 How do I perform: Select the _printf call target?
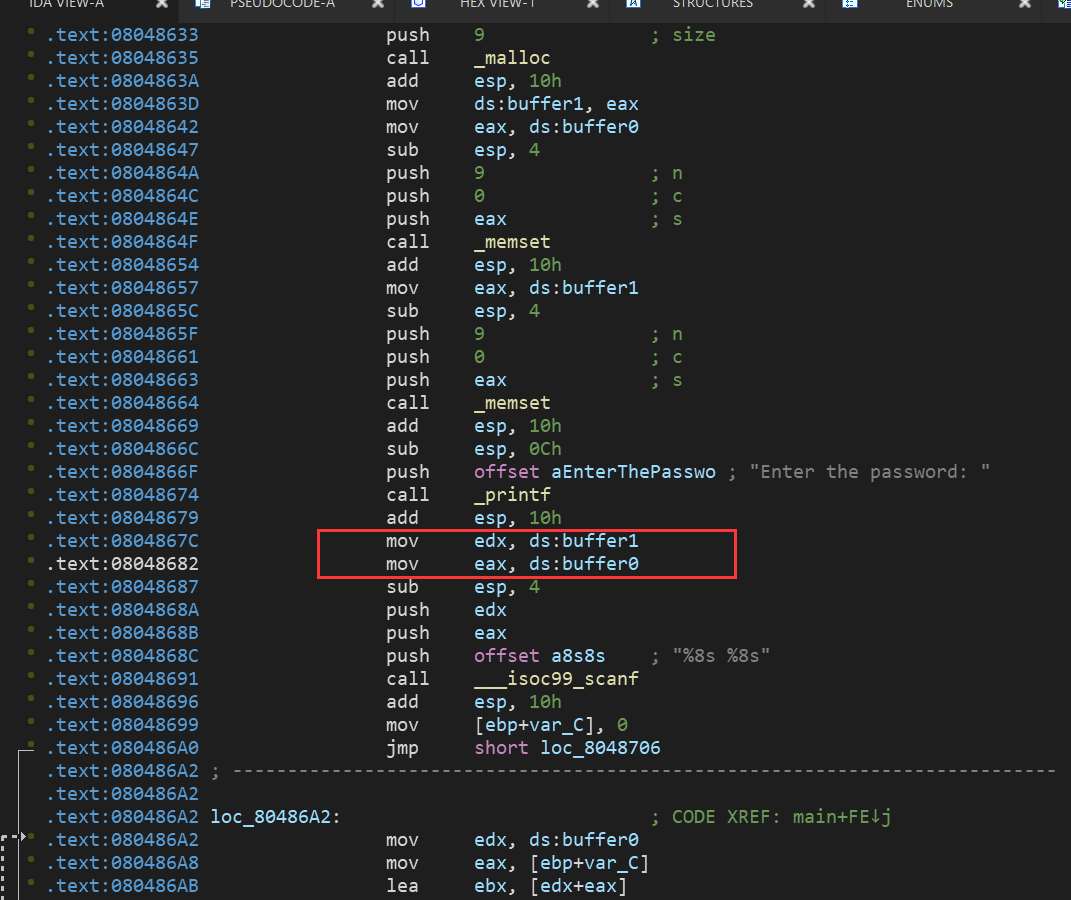(x=512, y=495)
